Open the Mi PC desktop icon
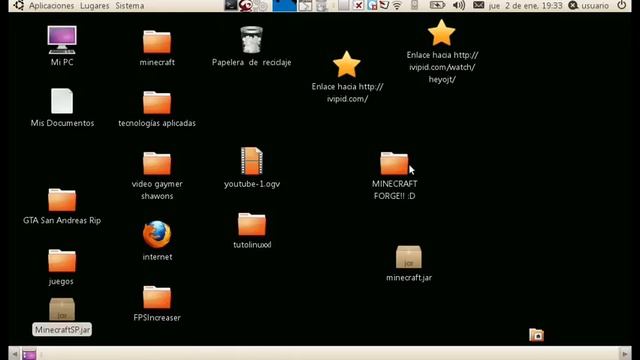 click(62, 40)
